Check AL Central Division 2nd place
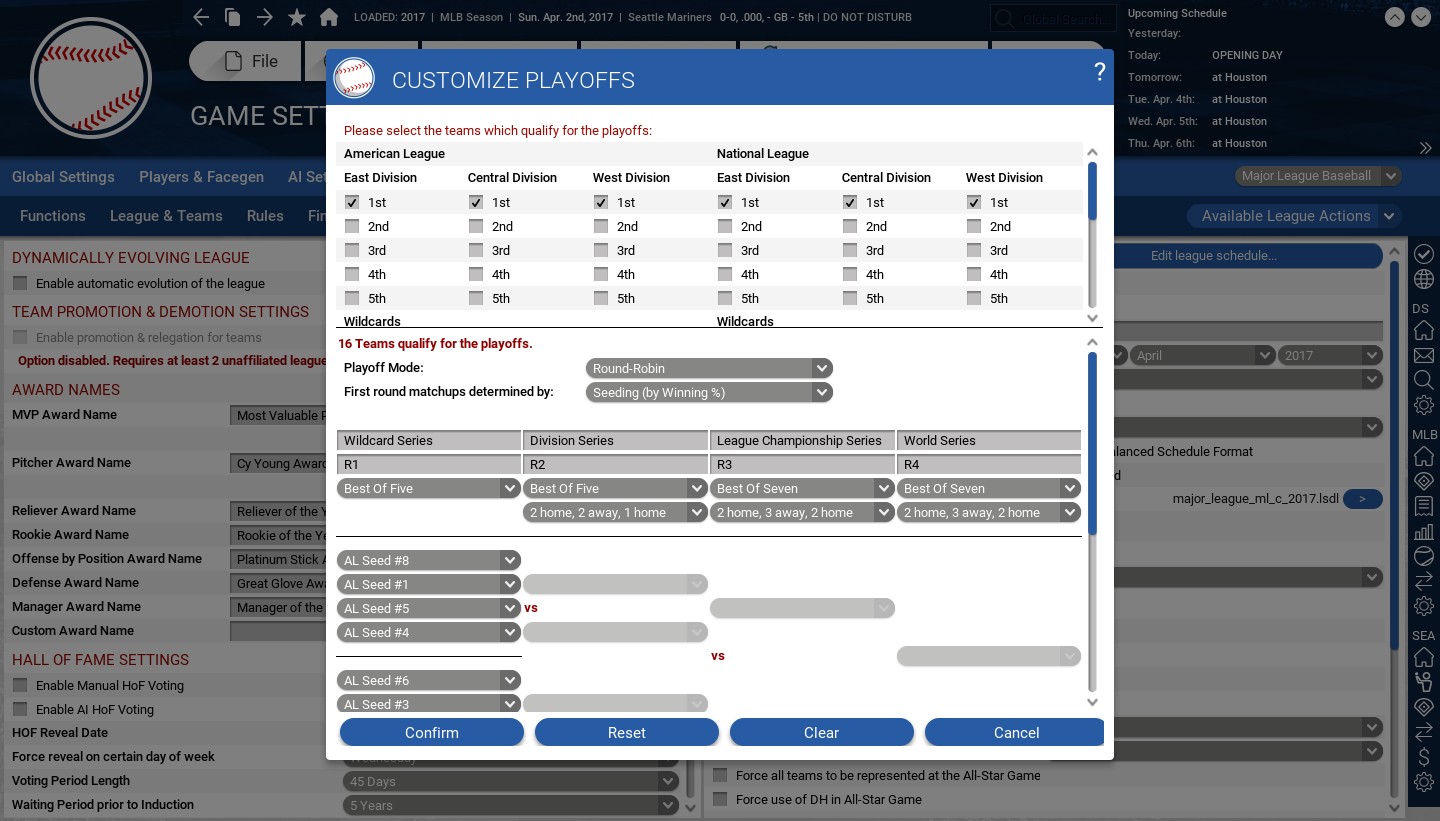The height and width of the screenshot is (821, 1440). click(x=476, y=226)
